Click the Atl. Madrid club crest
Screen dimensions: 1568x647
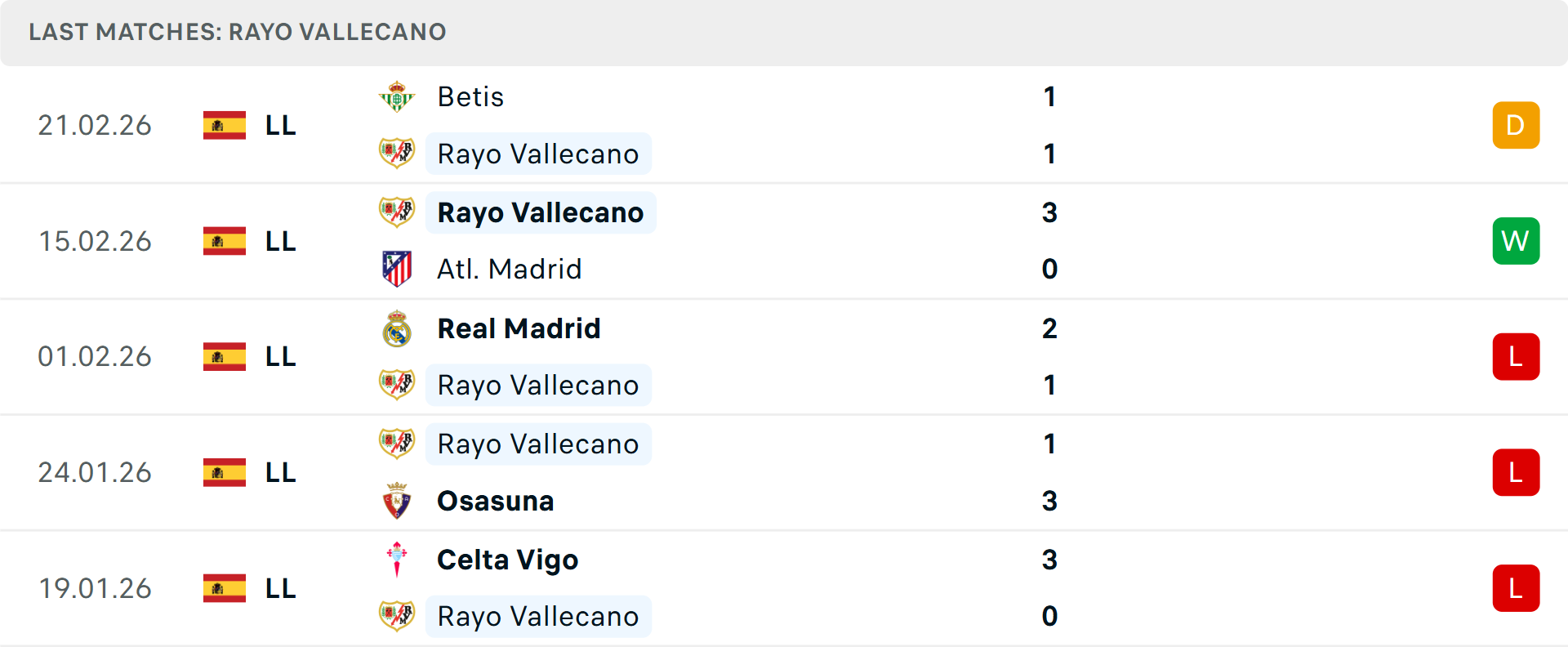tap(397, 269)
